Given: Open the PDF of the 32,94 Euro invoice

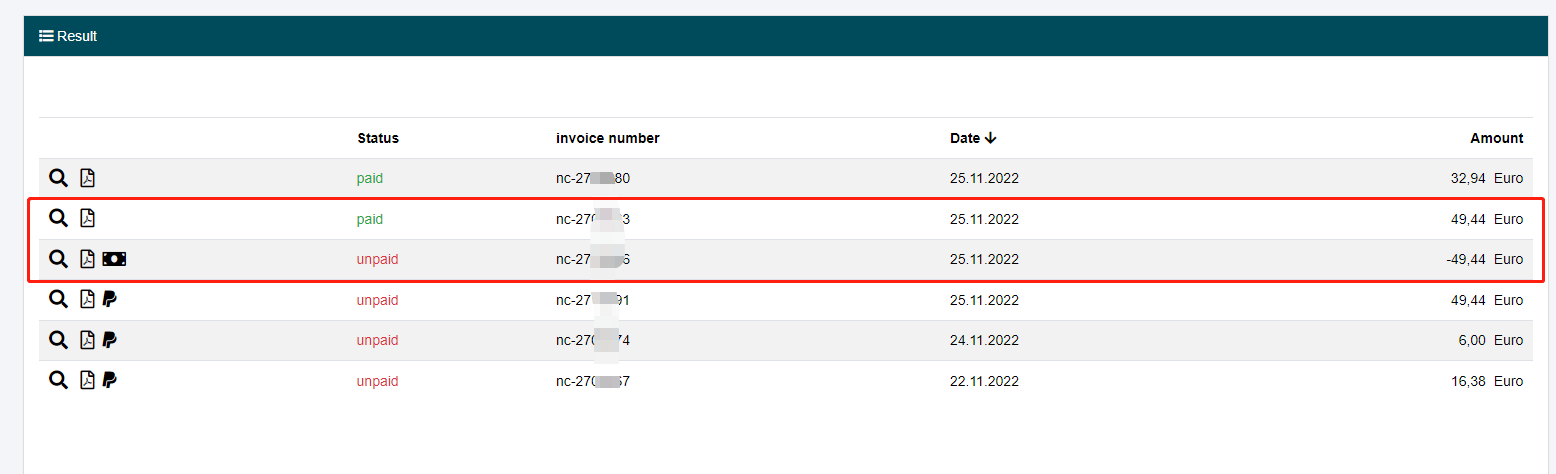Looking at the screenshot, I should click(x=88, y=178).
